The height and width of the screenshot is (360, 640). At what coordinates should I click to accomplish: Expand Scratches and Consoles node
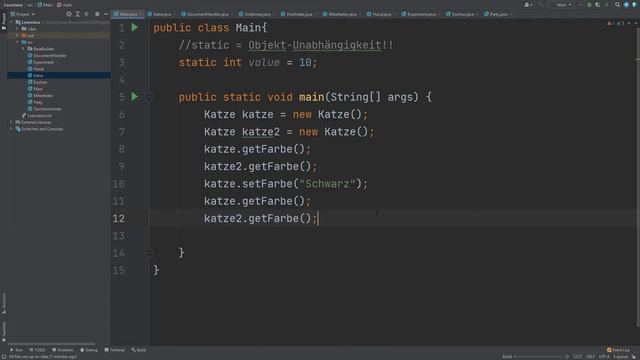(x=12, y=129)
